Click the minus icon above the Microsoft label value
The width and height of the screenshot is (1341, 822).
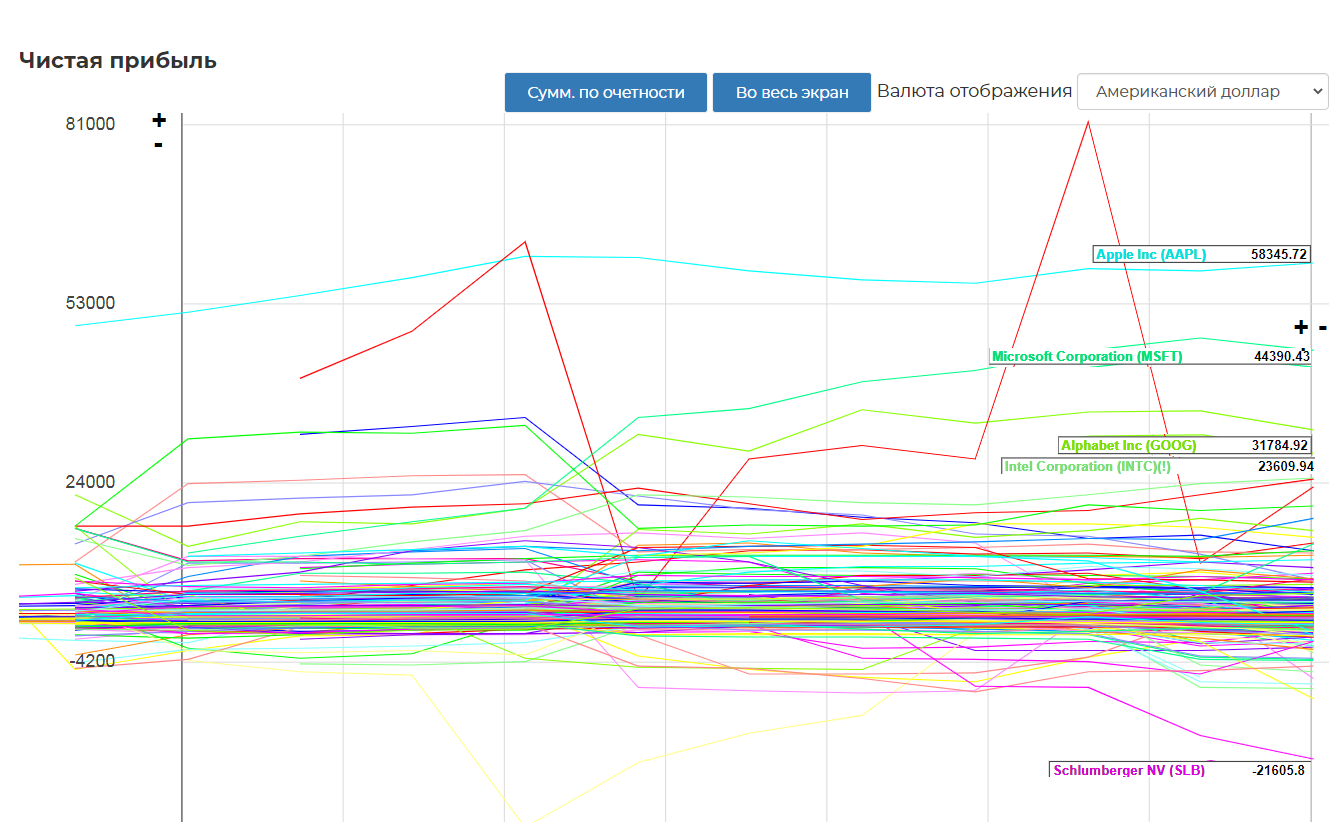tap(1323, 327)
